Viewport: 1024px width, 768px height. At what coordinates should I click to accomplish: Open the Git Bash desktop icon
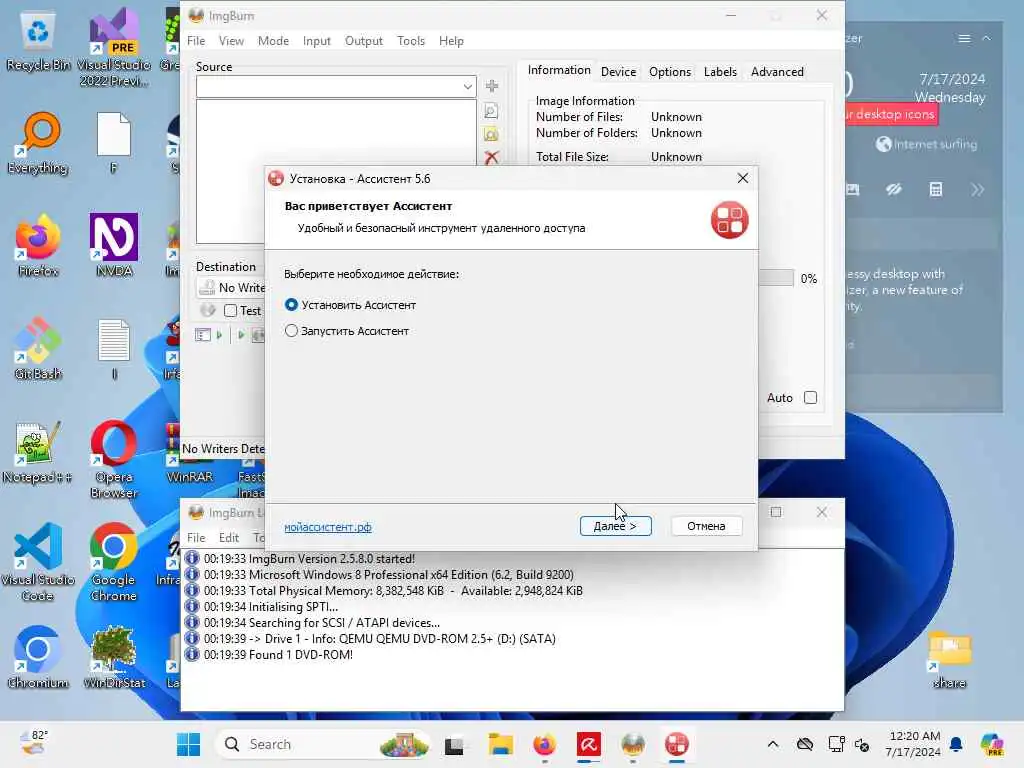(38, 349)
